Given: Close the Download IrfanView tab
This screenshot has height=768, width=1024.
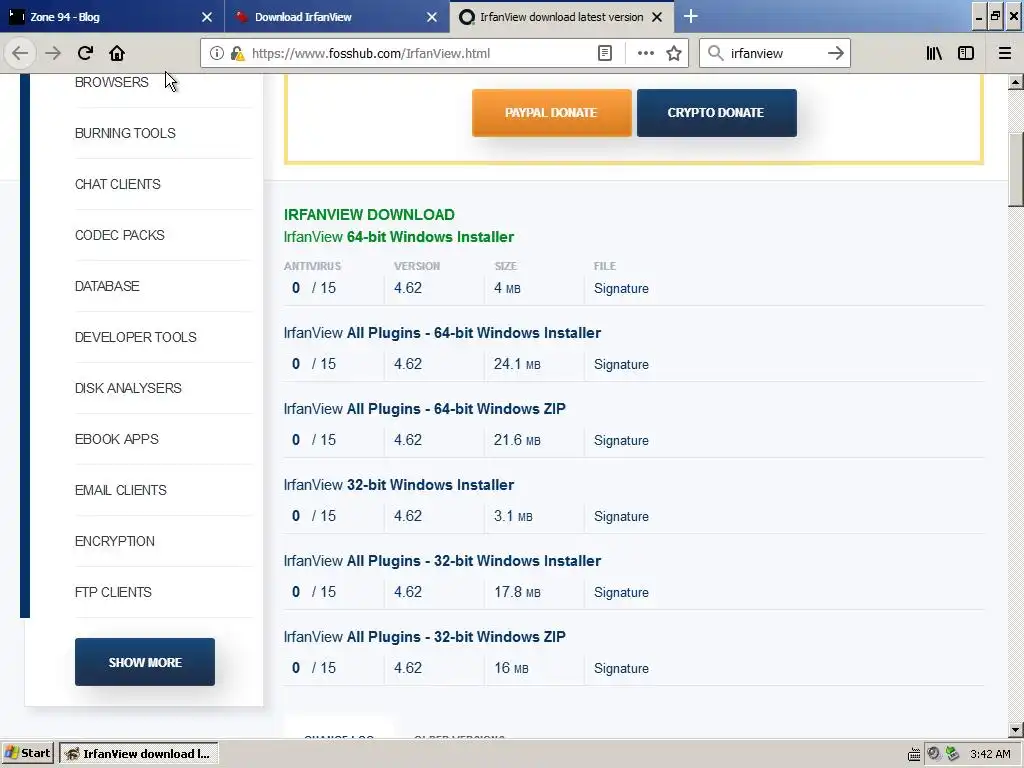Looking at the screenshot, I should 432,17.
